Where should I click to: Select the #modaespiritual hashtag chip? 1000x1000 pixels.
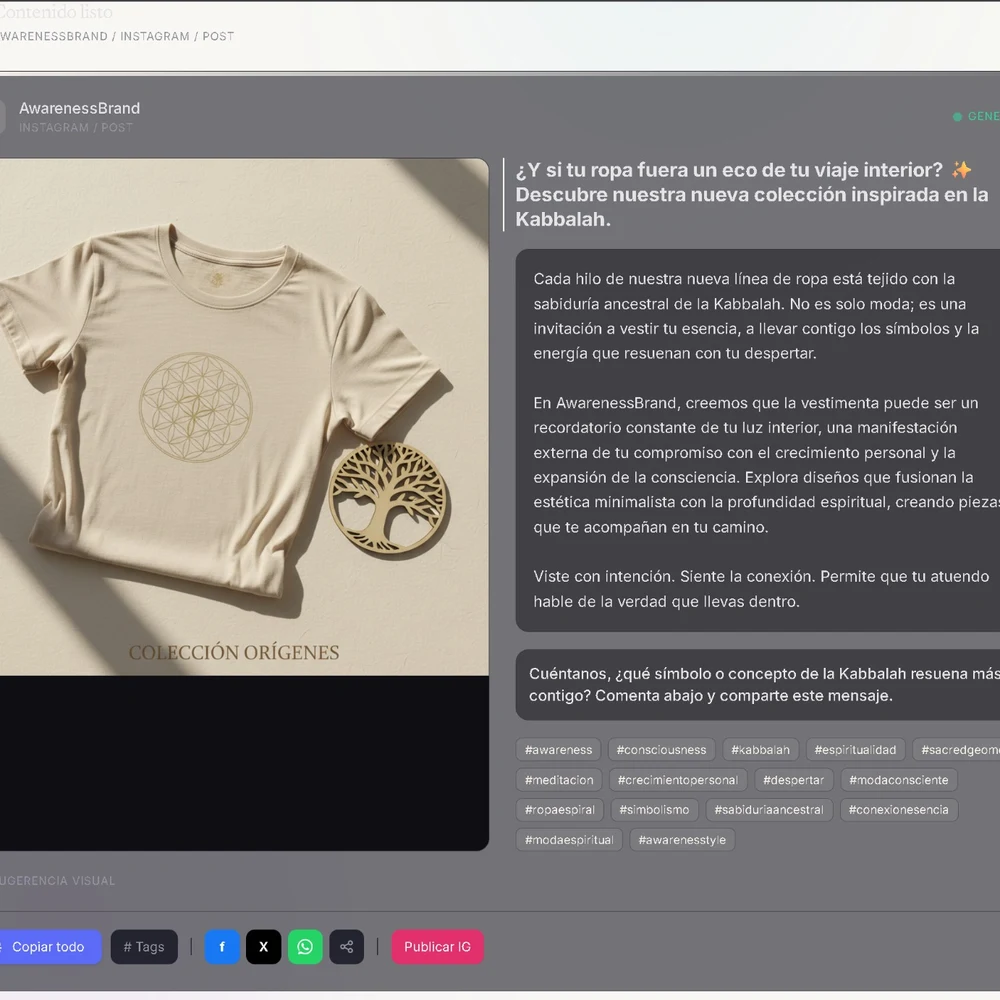click(x=570, y=840)
